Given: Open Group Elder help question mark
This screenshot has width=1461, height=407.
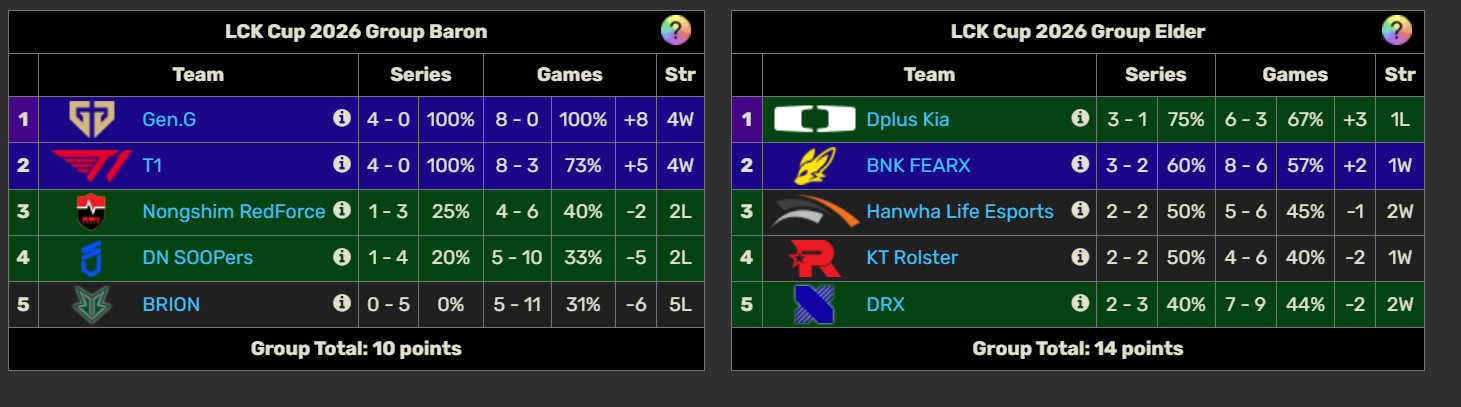Looking at the screenshot, I should point(1397,31).
